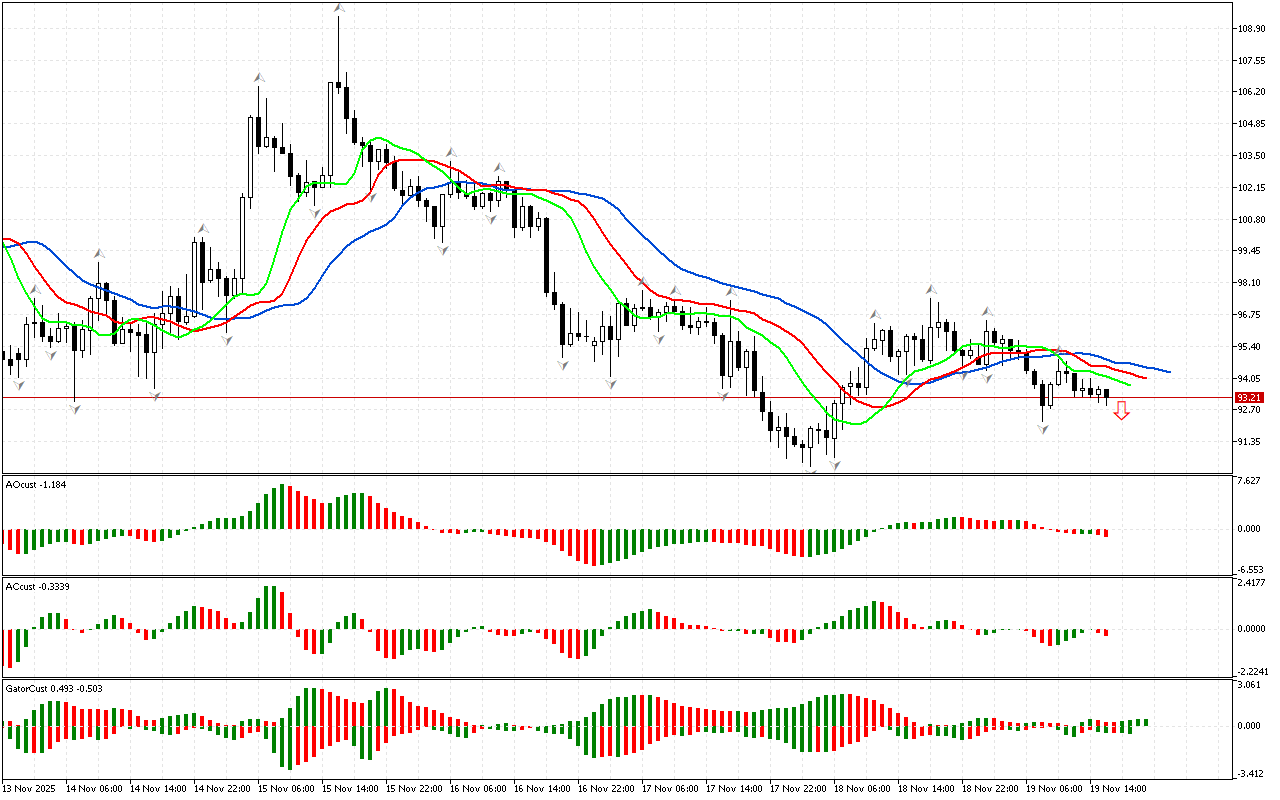The width and height of the screenshot is (1280, 800).
Task: Click the red down arrow sell signal
Action: [1122, 410]
